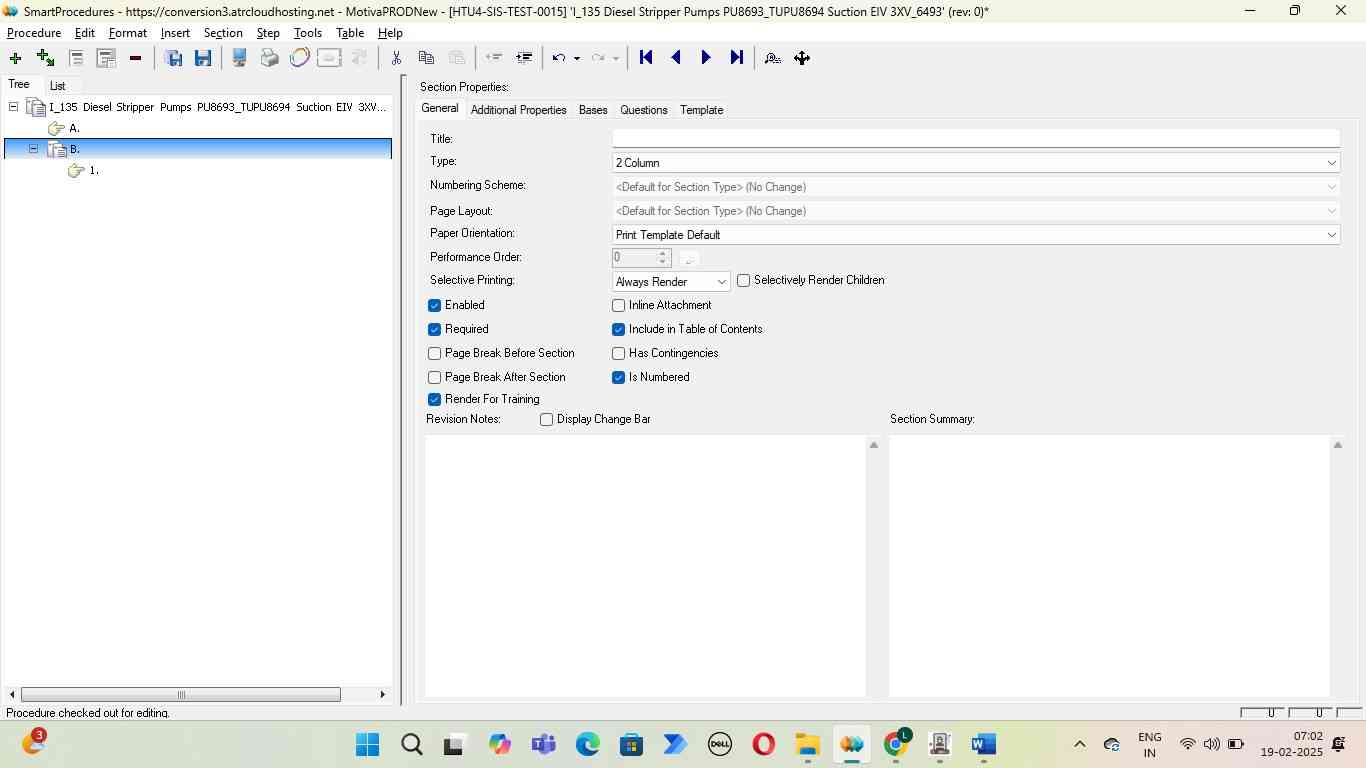
Task: Open the Insert menu
Action: point(175,33)
